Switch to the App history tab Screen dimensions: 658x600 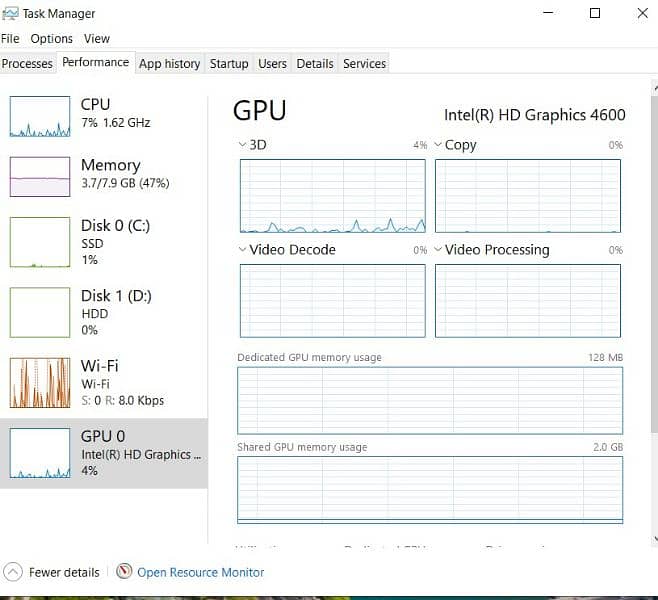(170, 63)
